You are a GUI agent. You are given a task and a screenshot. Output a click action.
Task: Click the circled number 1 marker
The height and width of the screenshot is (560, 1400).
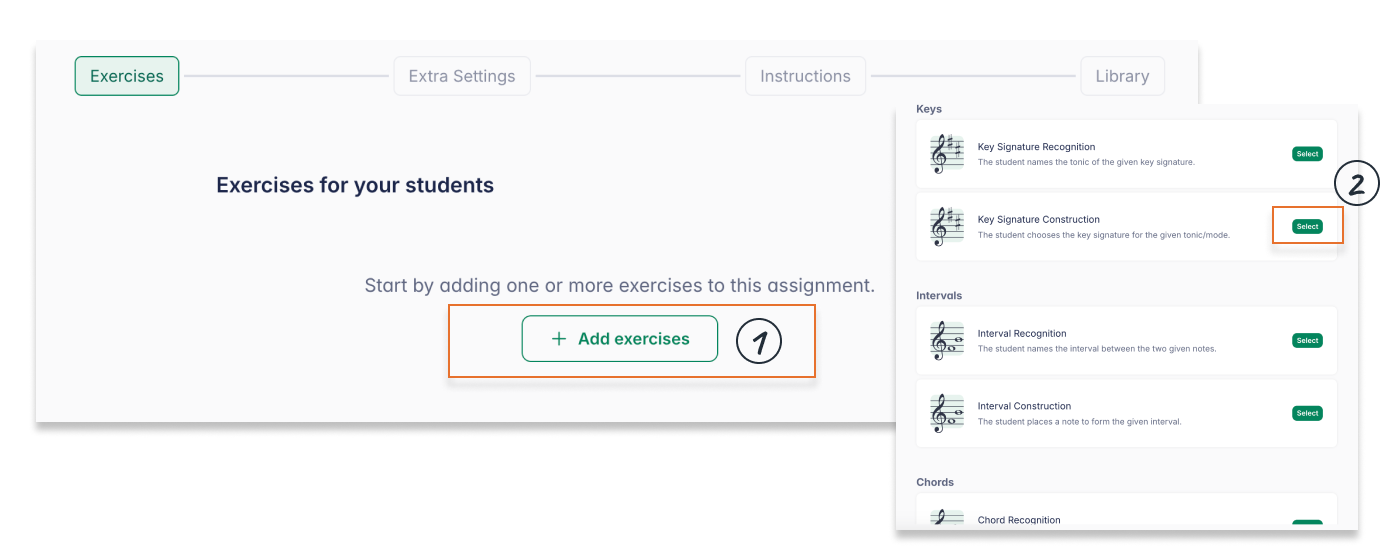click(759, 342)
